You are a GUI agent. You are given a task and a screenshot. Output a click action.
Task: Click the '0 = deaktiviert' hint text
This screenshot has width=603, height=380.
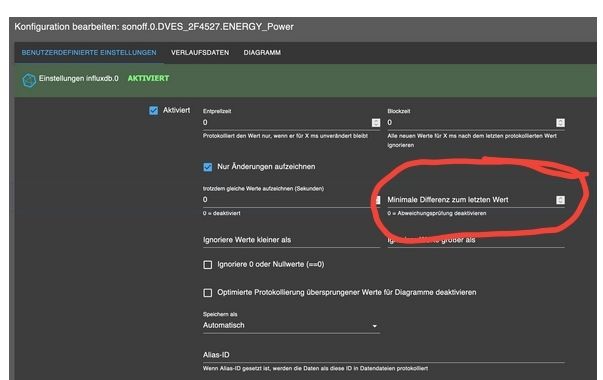(x=222, y=213)
